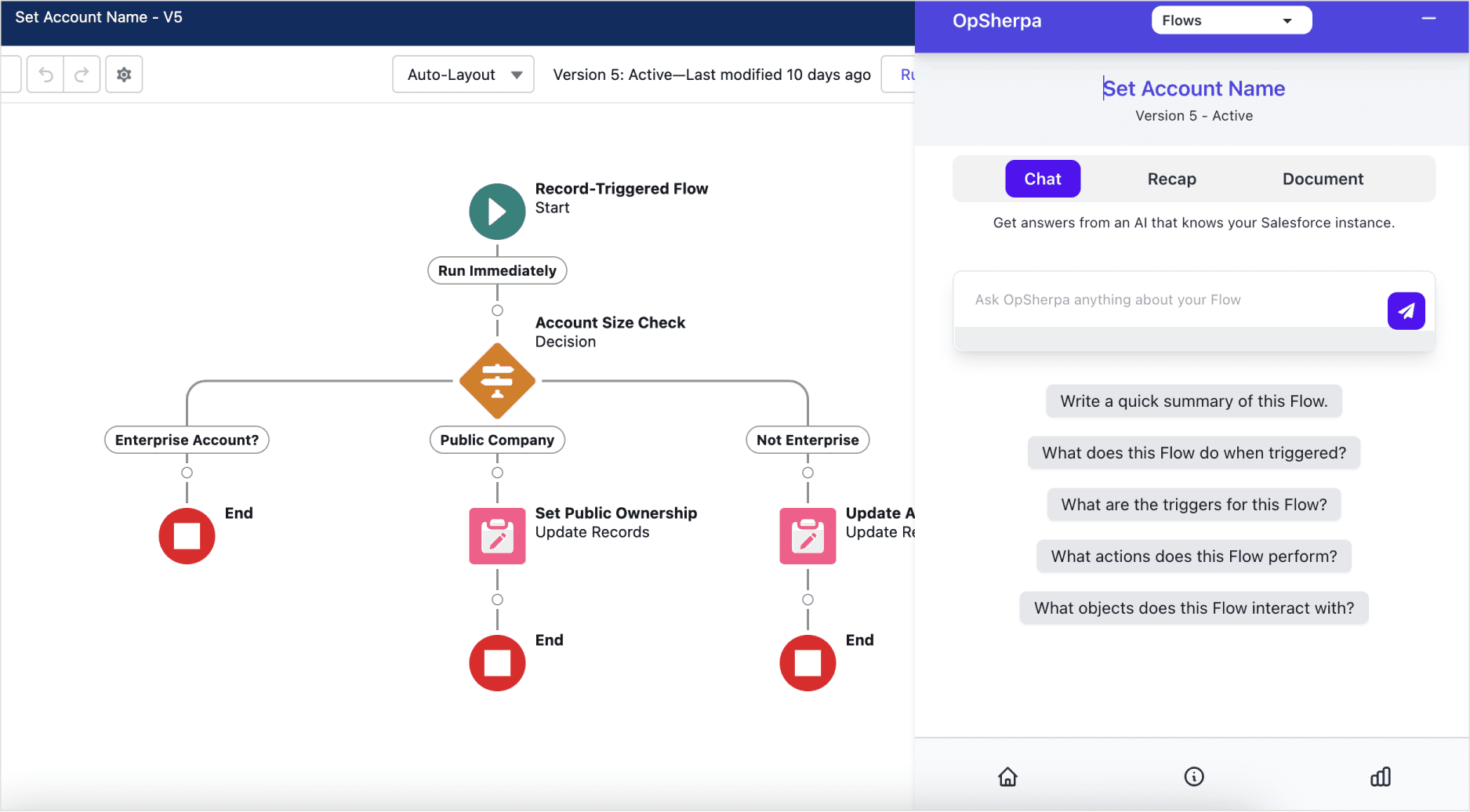
Task: Add element below Enterprise Account? connector
Action: 187,473
